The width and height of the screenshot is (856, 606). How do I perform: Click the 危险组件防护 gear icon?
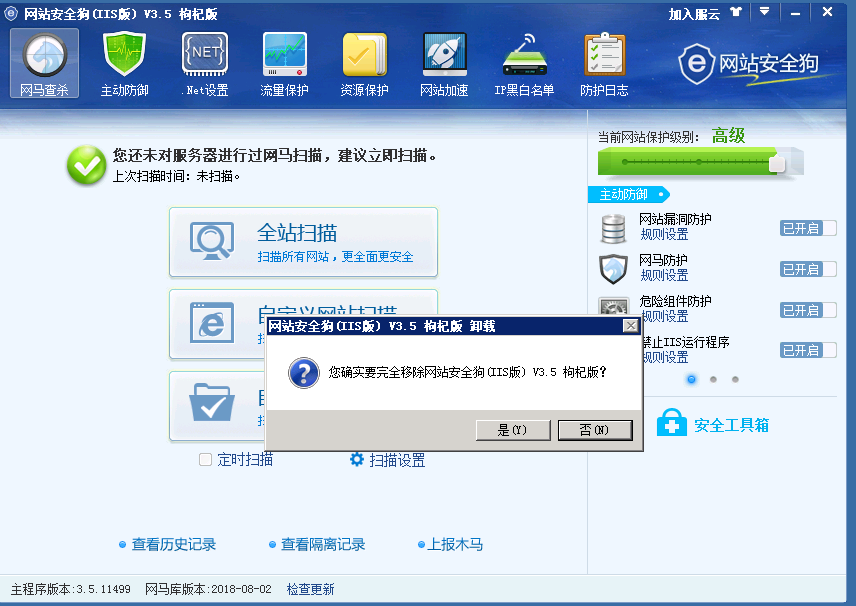pyautogui.click(x=613, y=306)
